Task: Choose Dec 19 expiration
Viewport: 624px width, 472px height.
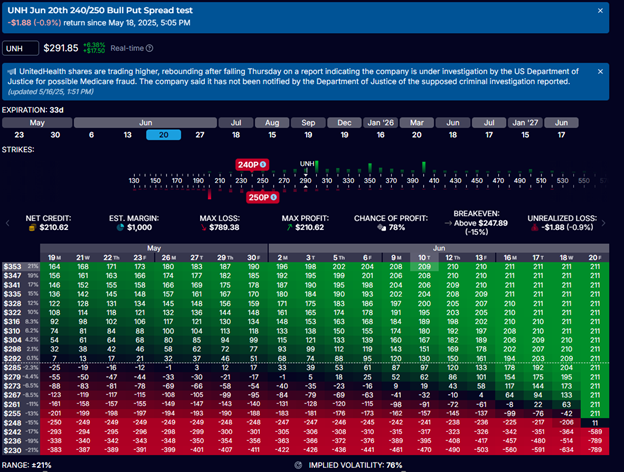Action: coord(345,135)
